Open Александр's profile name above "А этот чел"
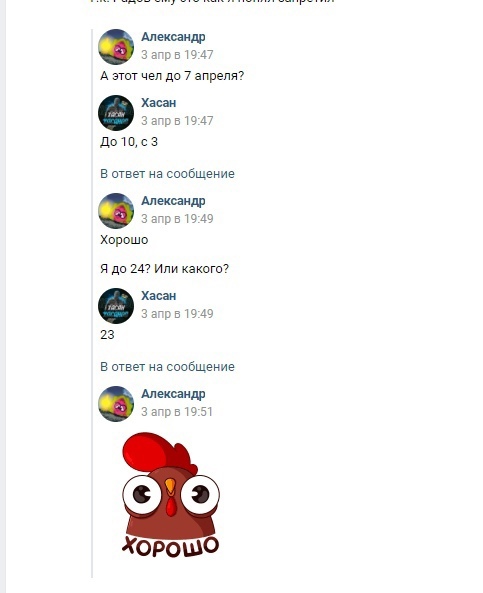This screenshot has width=483, height=593. [173, 37]
